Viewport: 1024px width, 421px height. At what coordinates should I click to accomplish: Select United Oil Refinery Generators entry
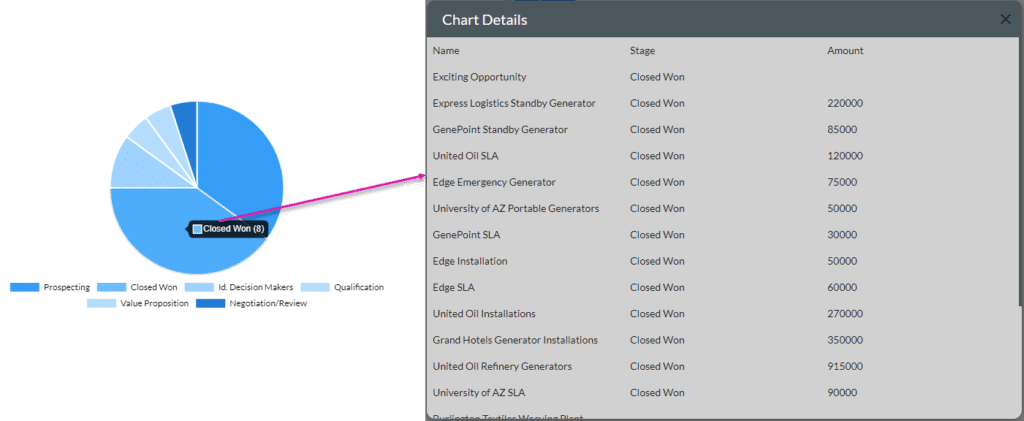pos(502,366)
